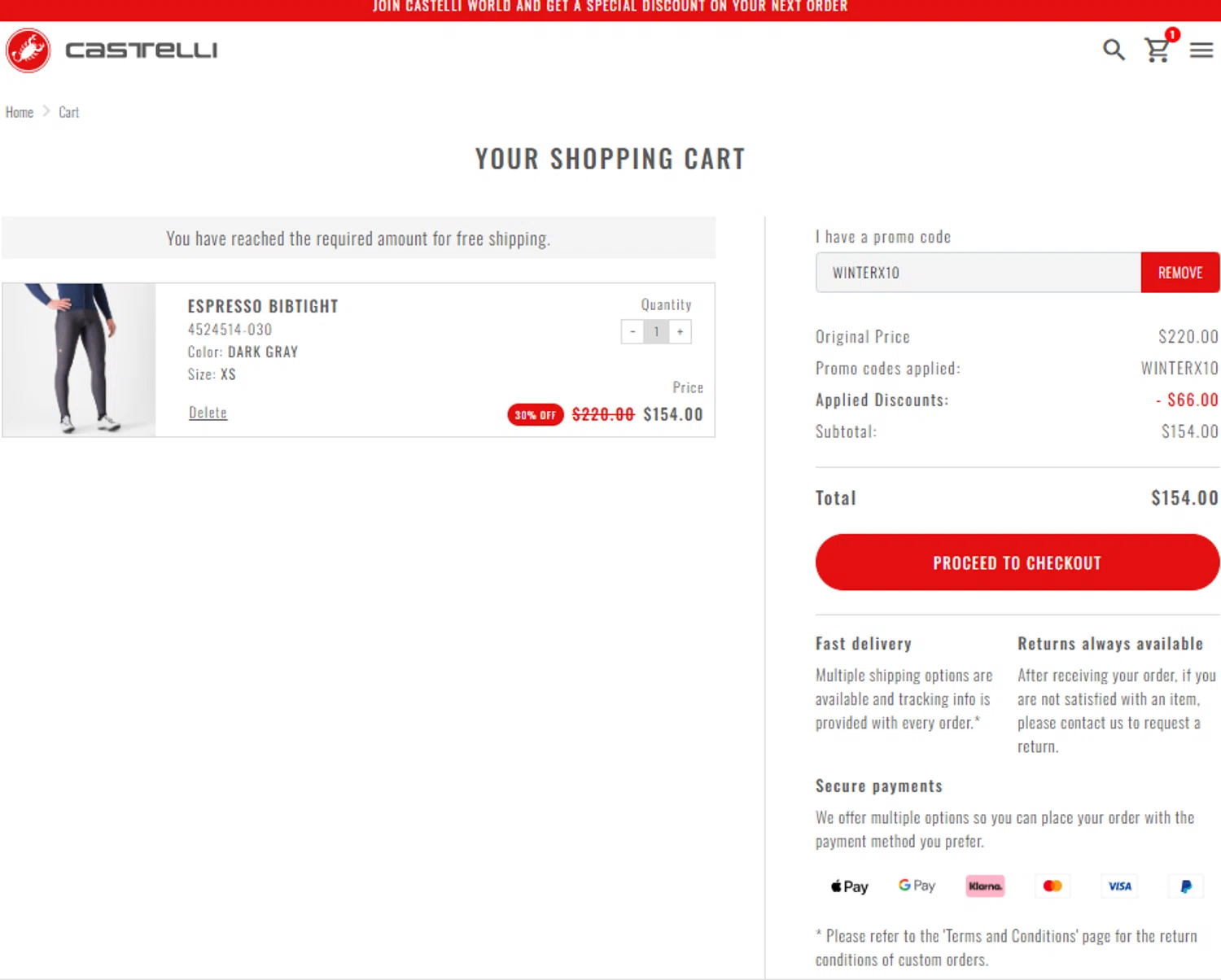Click the Your Shopping Cart heading
1221x980 pixels.
click(x=610, y=159)
